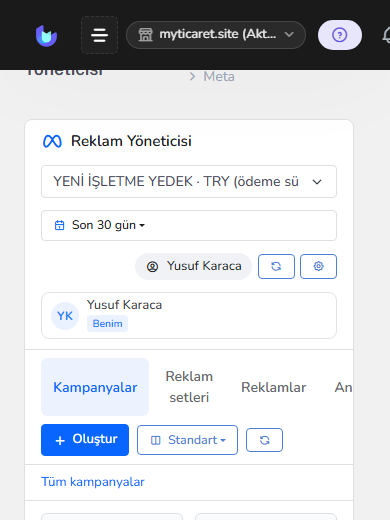Expand the YENİ İŞLETME YEDEK account dropdown

coord(189,182)
